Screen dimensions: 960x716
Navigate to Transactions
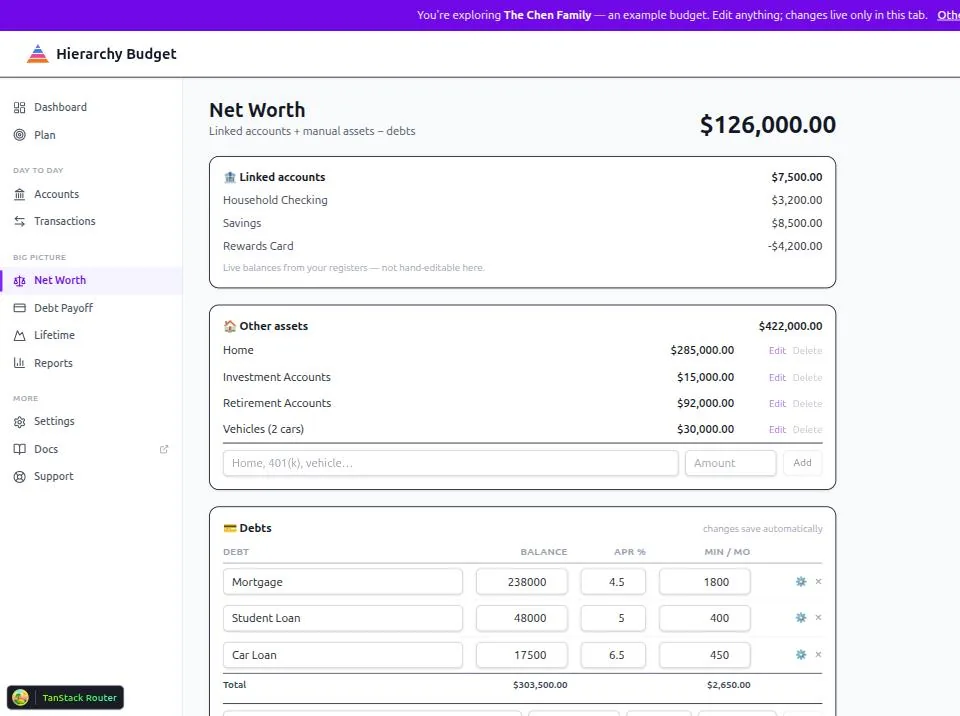(65, 221)
